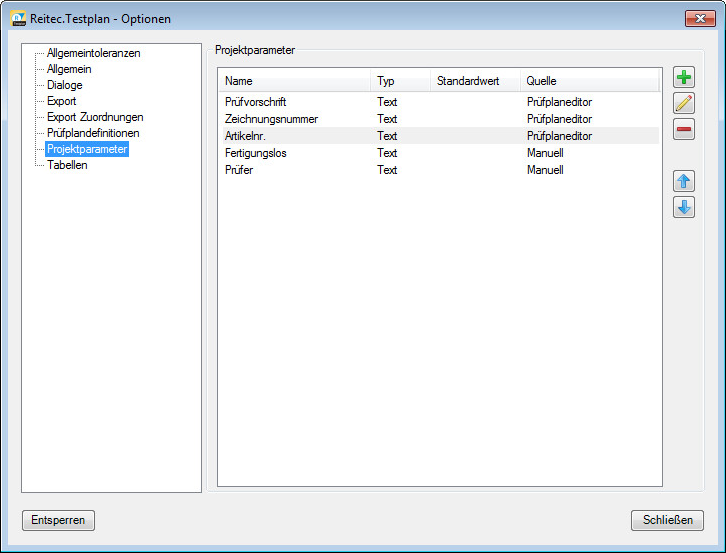Select the Tabellen tree entry

(67, 165)
